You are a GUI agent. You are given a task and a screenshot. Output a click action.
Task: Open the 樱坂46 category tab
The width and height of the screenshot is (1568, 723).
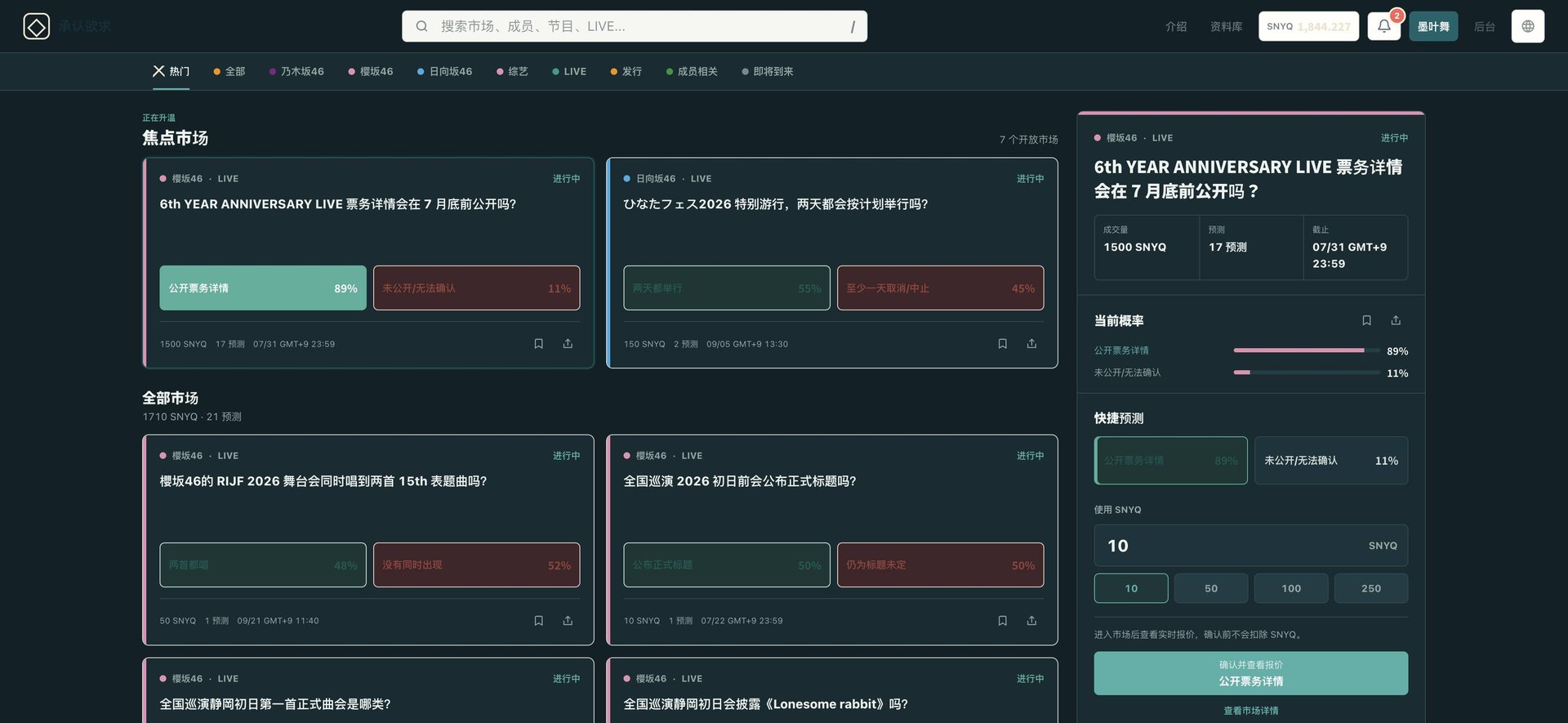click(x=371, y=72)
